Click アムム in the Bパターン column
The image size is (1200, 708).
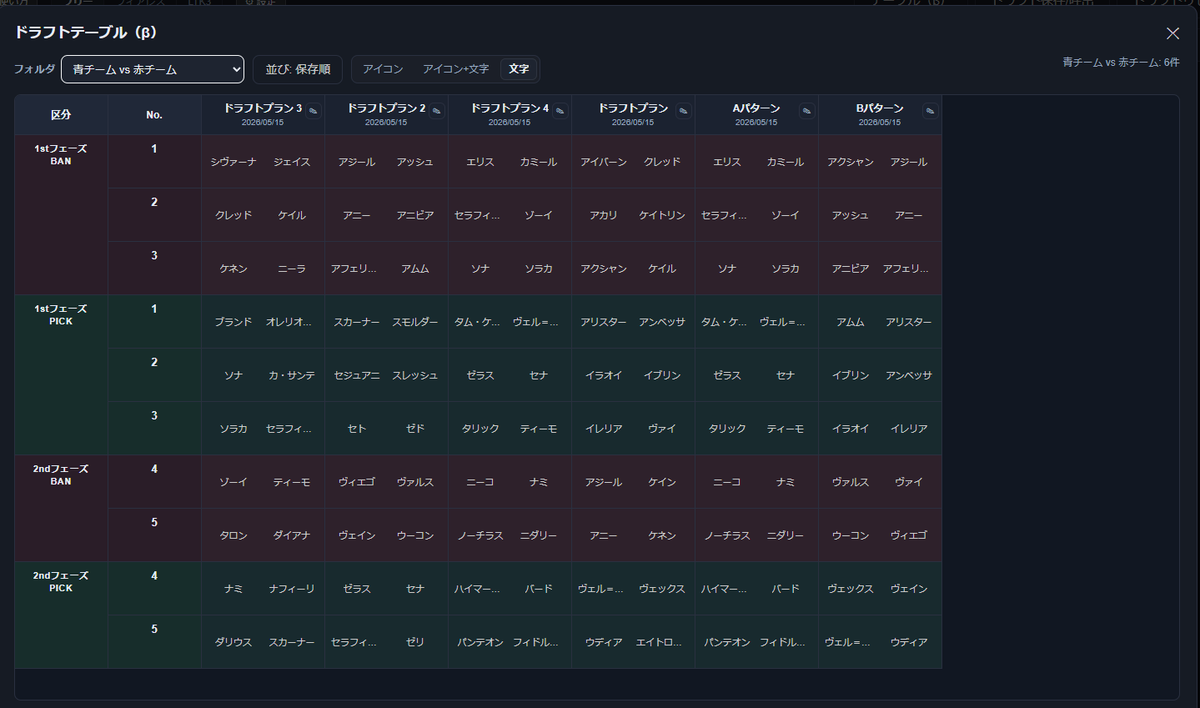pos(851,322)
